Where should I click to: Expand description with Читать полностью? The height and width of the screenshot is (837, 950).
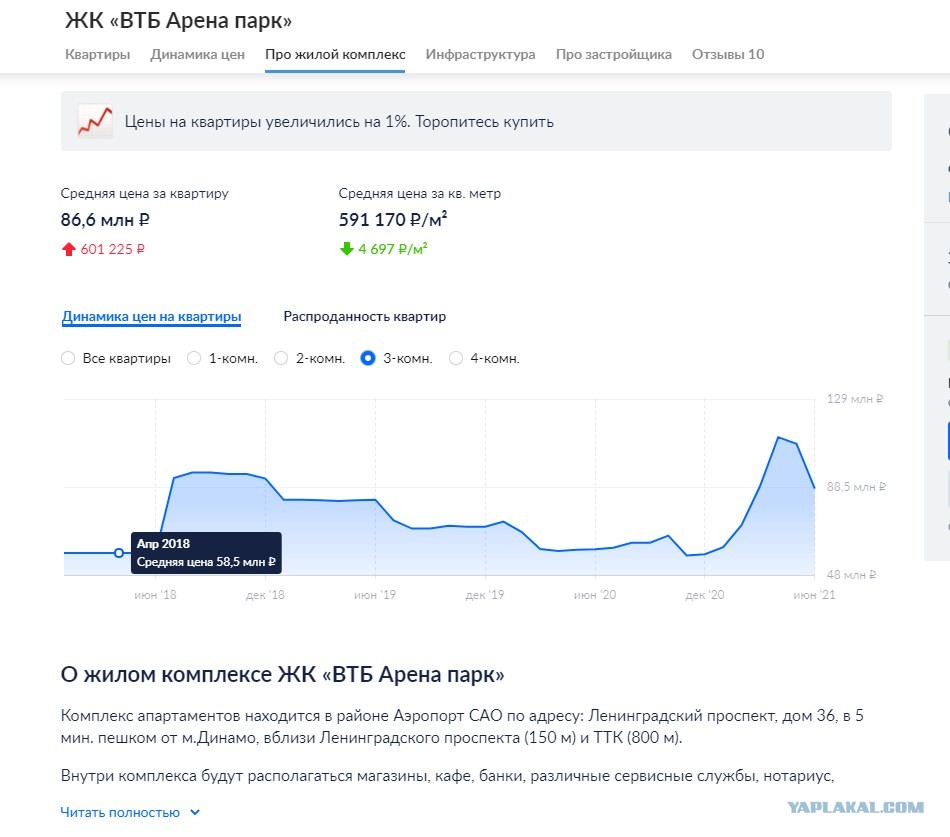(x=120, y=812)
